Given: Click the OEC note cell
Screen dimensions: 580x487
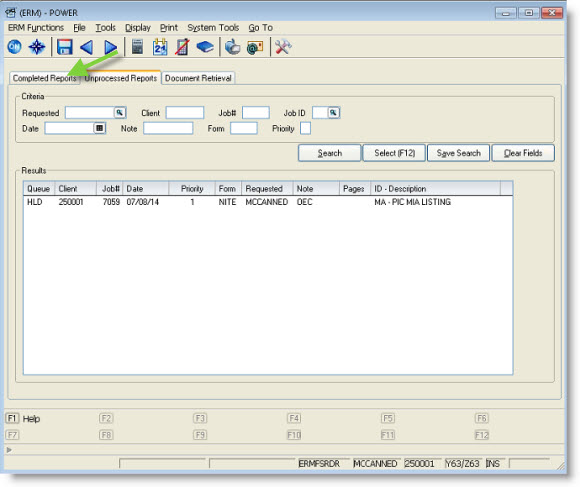Looking at the screenshot, I should point(304,202).
